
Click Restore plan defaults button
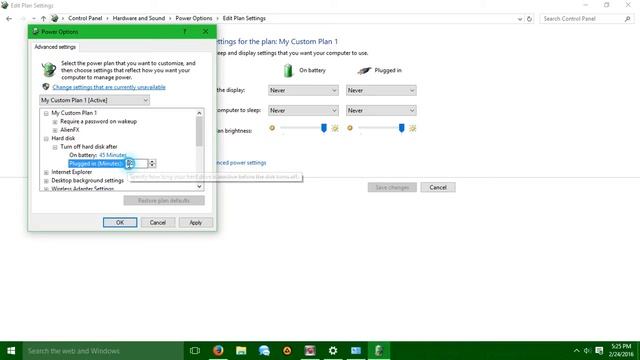tap(164, 200)
